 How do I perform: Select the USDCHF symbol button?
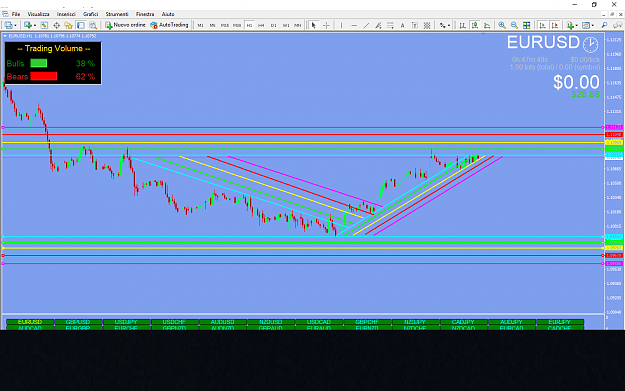175,322
